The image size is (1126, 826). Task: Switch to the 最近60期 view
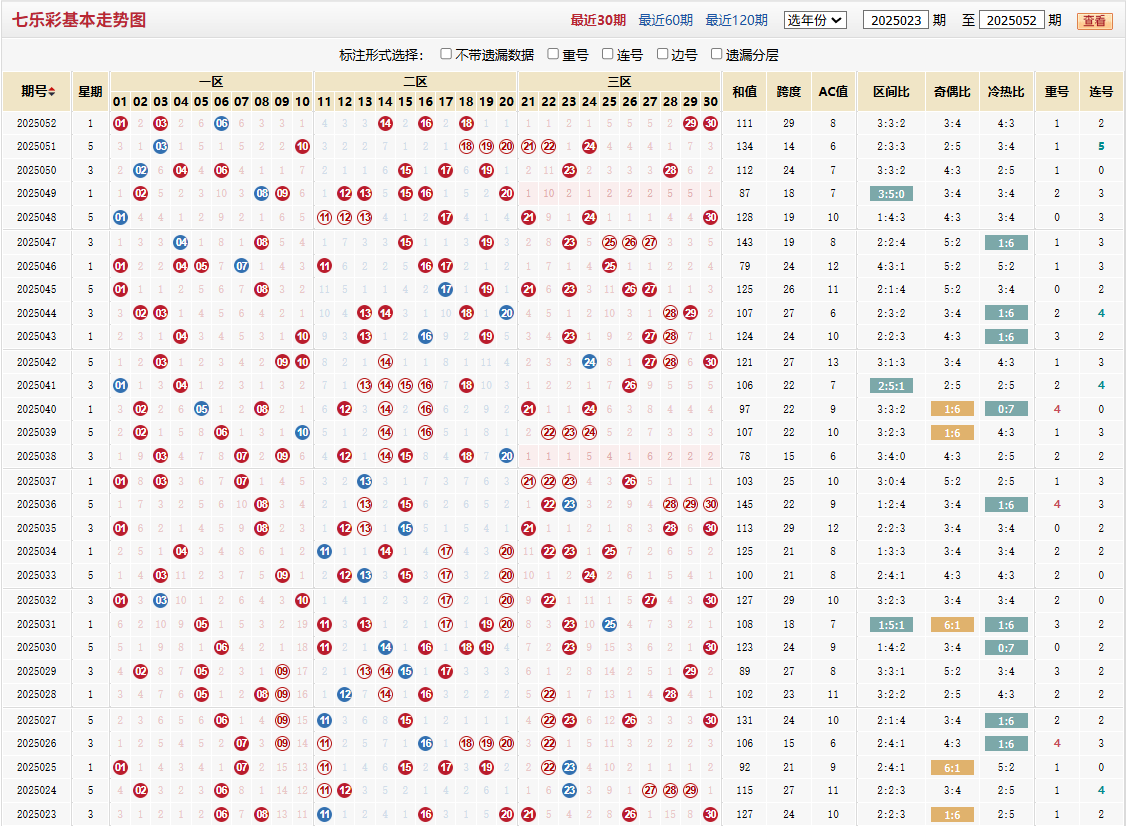click(x=666, y=20)
